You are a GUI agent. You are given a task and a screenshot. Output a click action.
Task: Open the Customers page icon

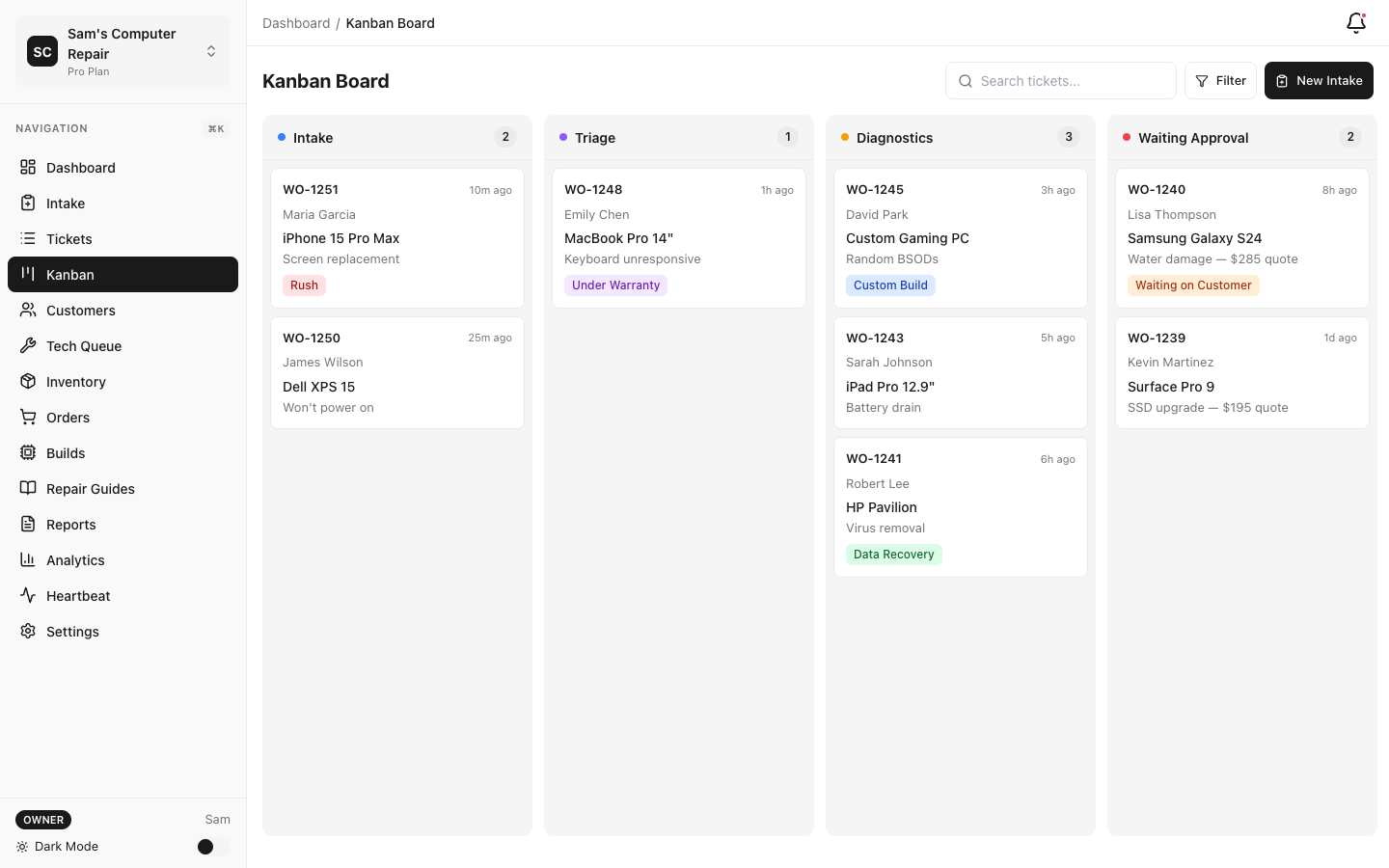pos(28,310)
